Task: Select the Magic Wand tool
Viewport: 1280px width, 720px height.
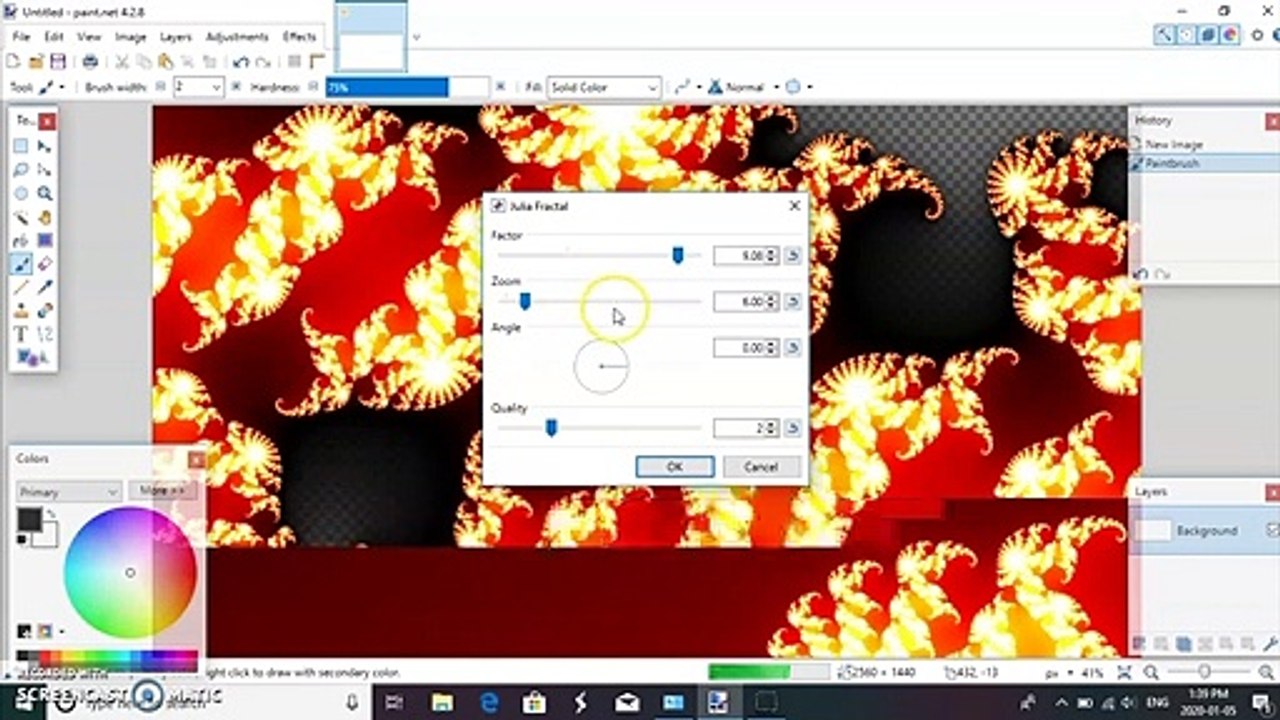Action: point(21,217)
